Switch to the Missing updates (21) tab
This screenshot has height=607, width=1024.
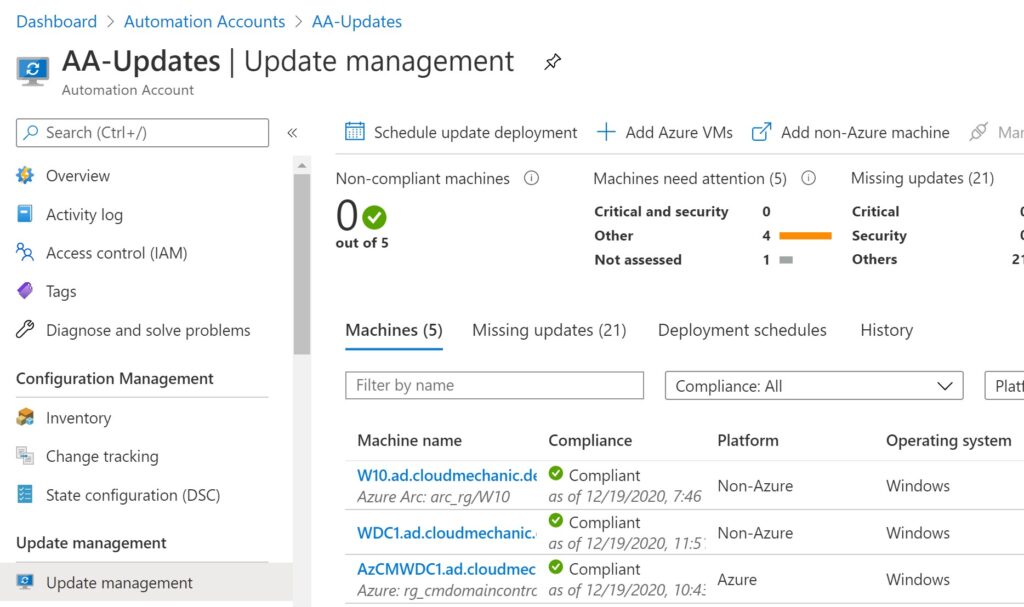(x=549, y=331)
